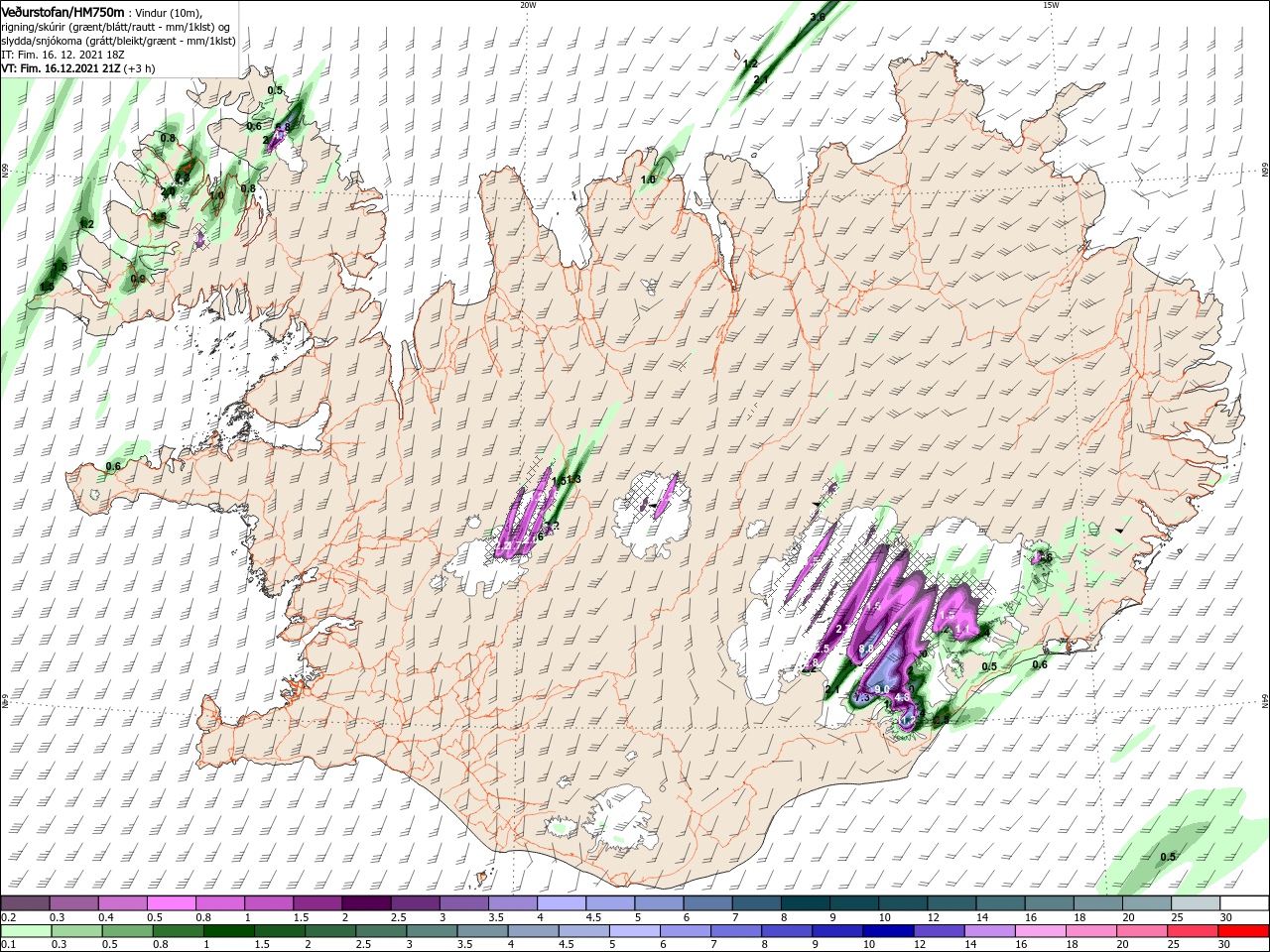Select the pale periwinkle swatch labeled 5 in lower legend
Viewport: 1270px width, 952px height.
pyautogui.click(x=634, y=931)
